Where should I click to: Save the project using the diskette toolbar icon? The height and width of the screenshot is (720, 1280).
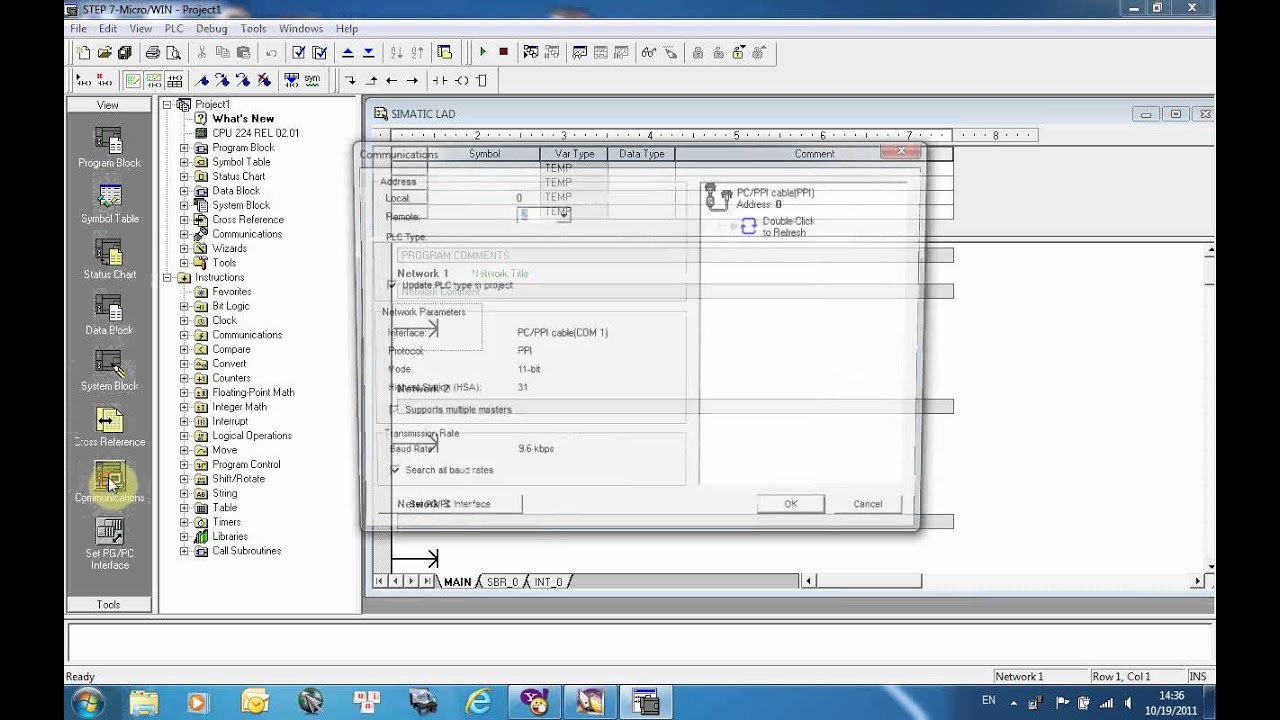tap(124, 52)
